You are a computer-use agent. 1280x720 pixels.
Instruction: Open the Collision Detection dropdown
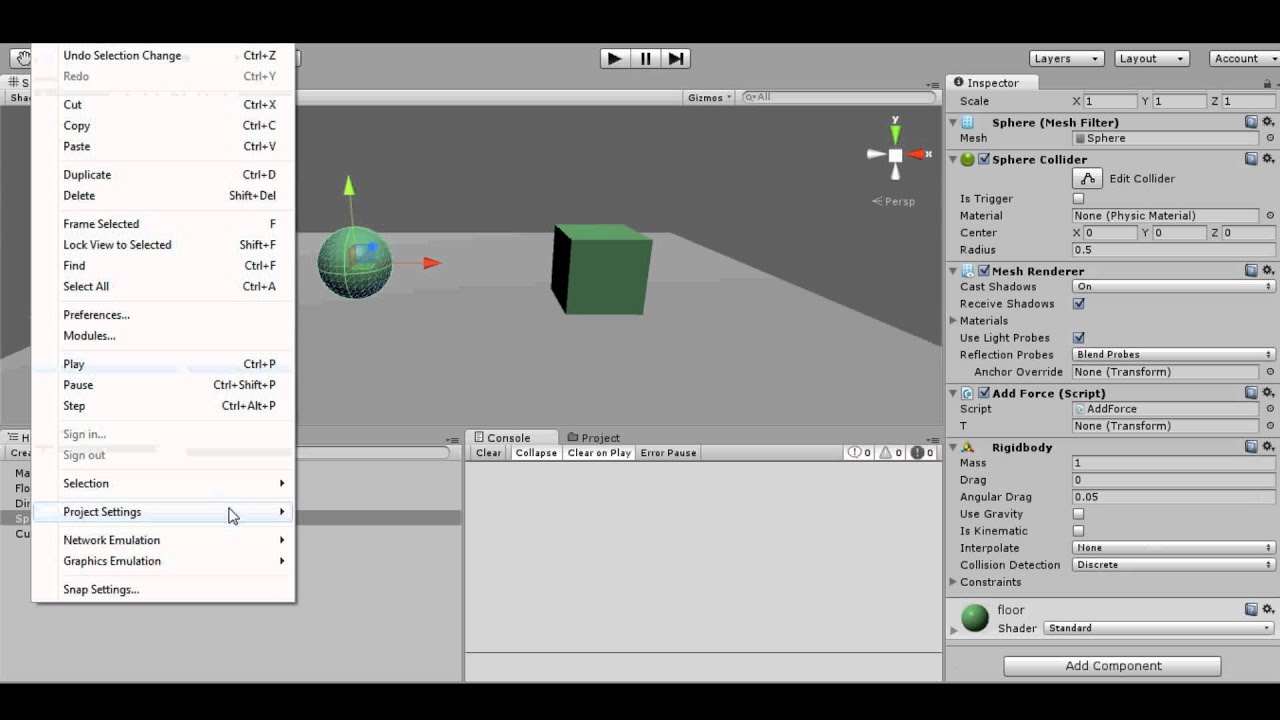(1174, 565)
